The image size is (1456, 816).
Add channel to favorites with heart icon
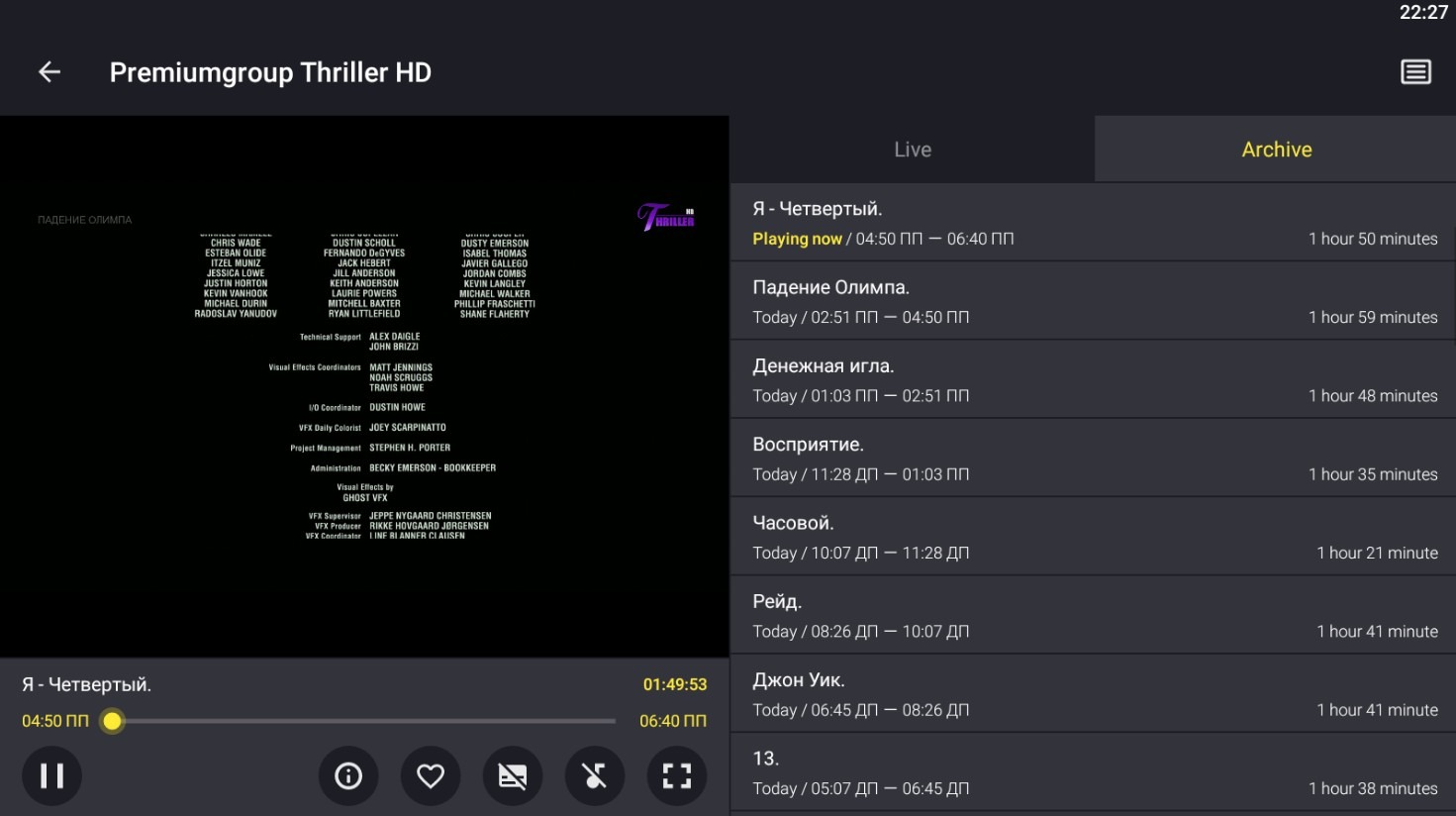click(431, 775)
